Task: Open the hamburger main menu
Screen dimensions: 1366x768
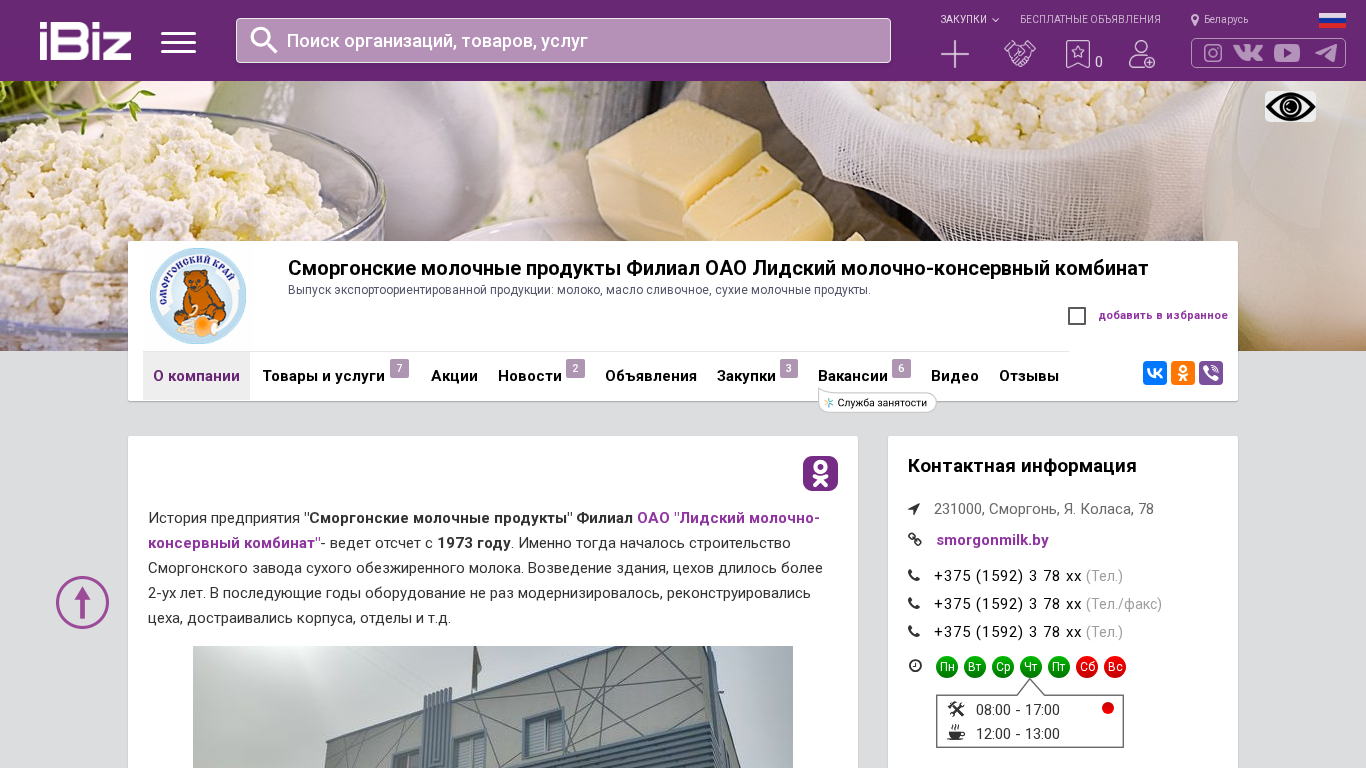Action: click(178, 42)
